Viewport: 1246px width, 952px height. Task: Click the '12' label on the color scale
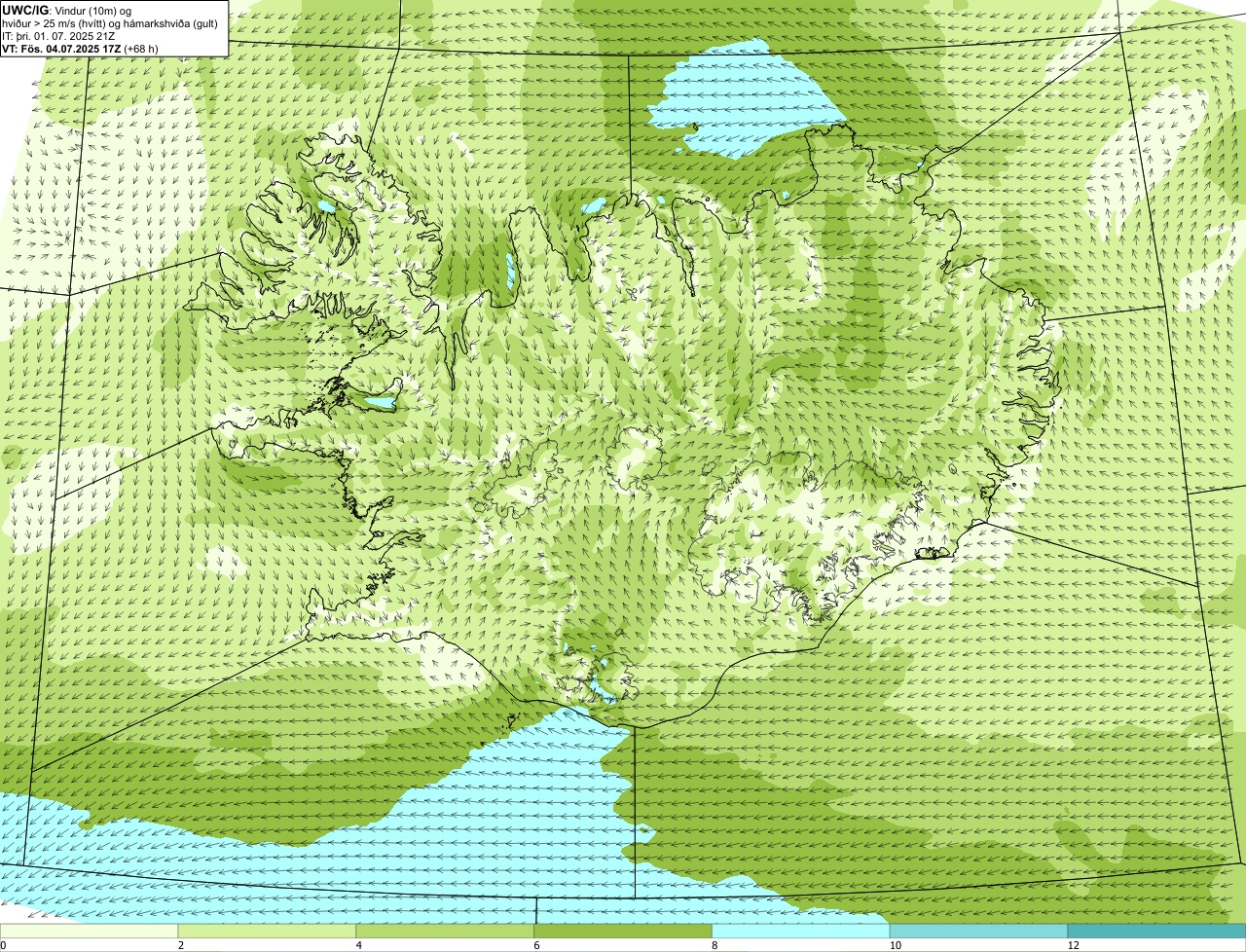pos(1073,945)
